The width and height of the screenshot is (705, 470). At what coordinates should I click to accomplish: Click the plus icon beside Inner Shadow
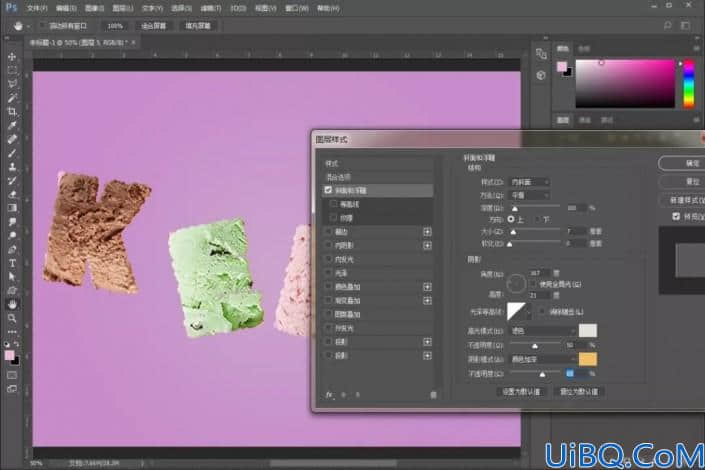click(x=427, y=246)
